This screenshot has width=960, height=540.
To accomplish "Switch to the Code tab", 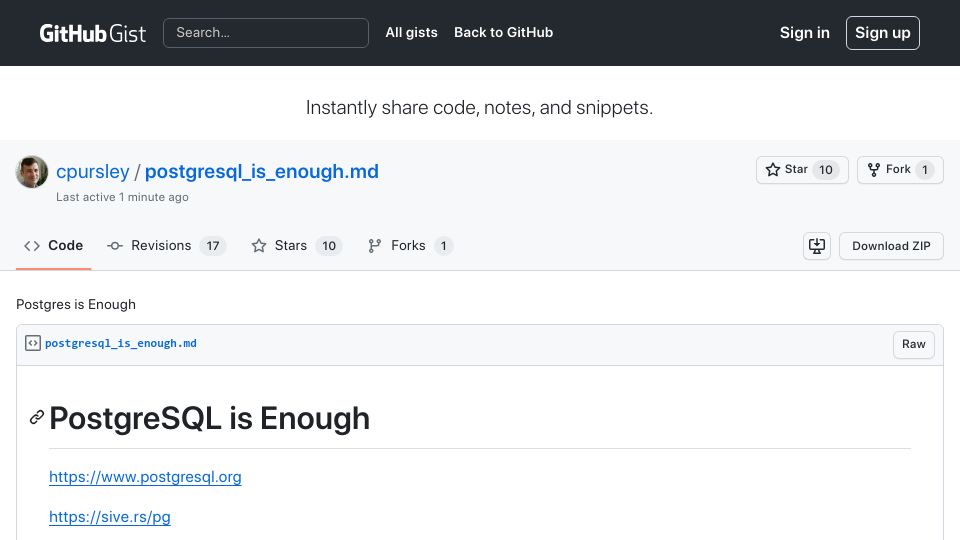I will point(53,246).
